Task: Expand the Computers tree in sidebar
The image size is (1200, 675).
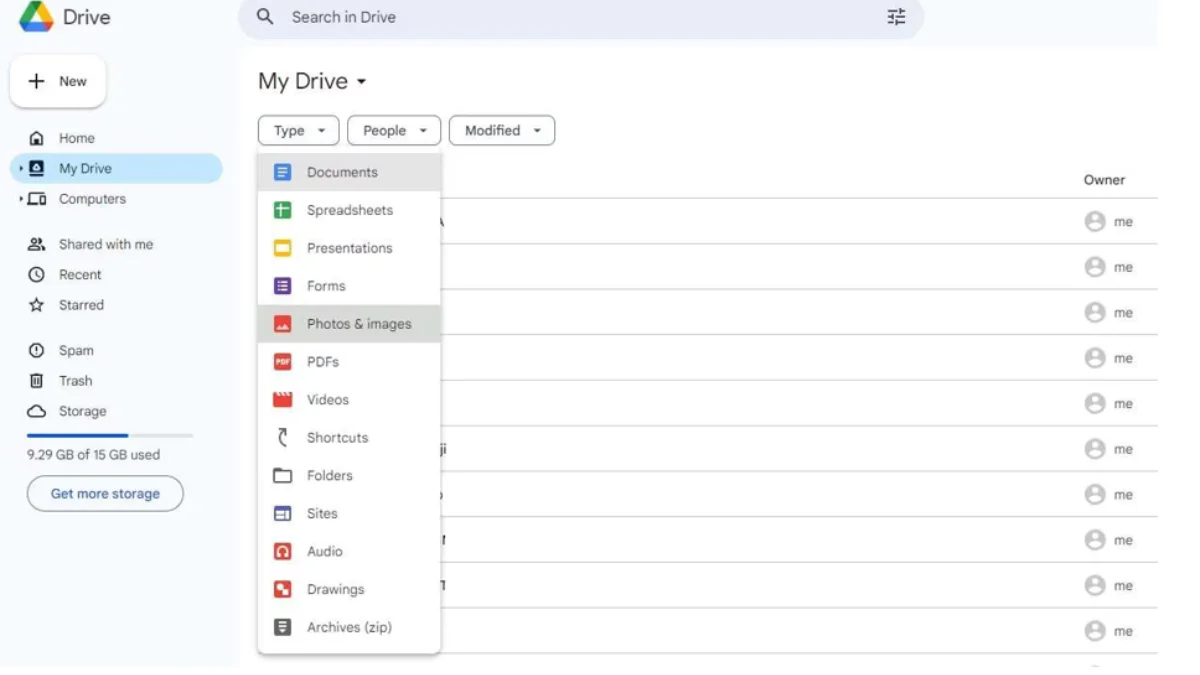Action: (21, 199)
